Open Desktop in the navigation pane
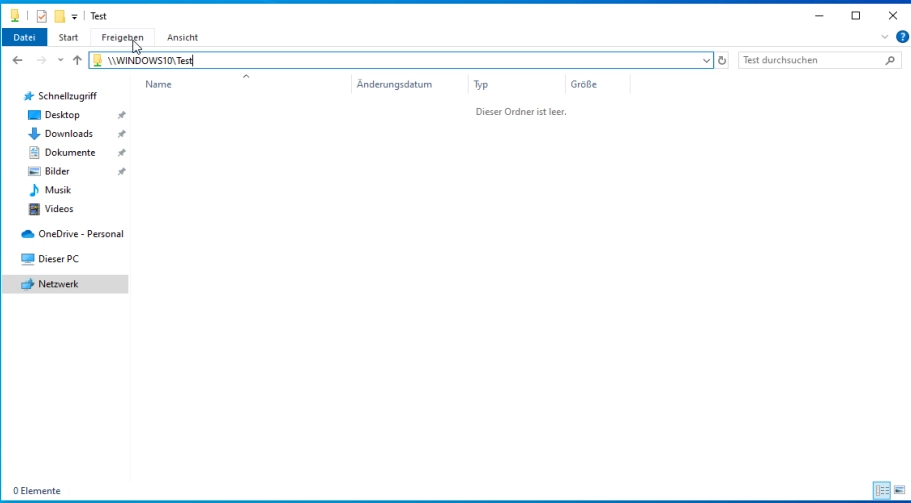The image size is (911, 503). tap(62, 114)
